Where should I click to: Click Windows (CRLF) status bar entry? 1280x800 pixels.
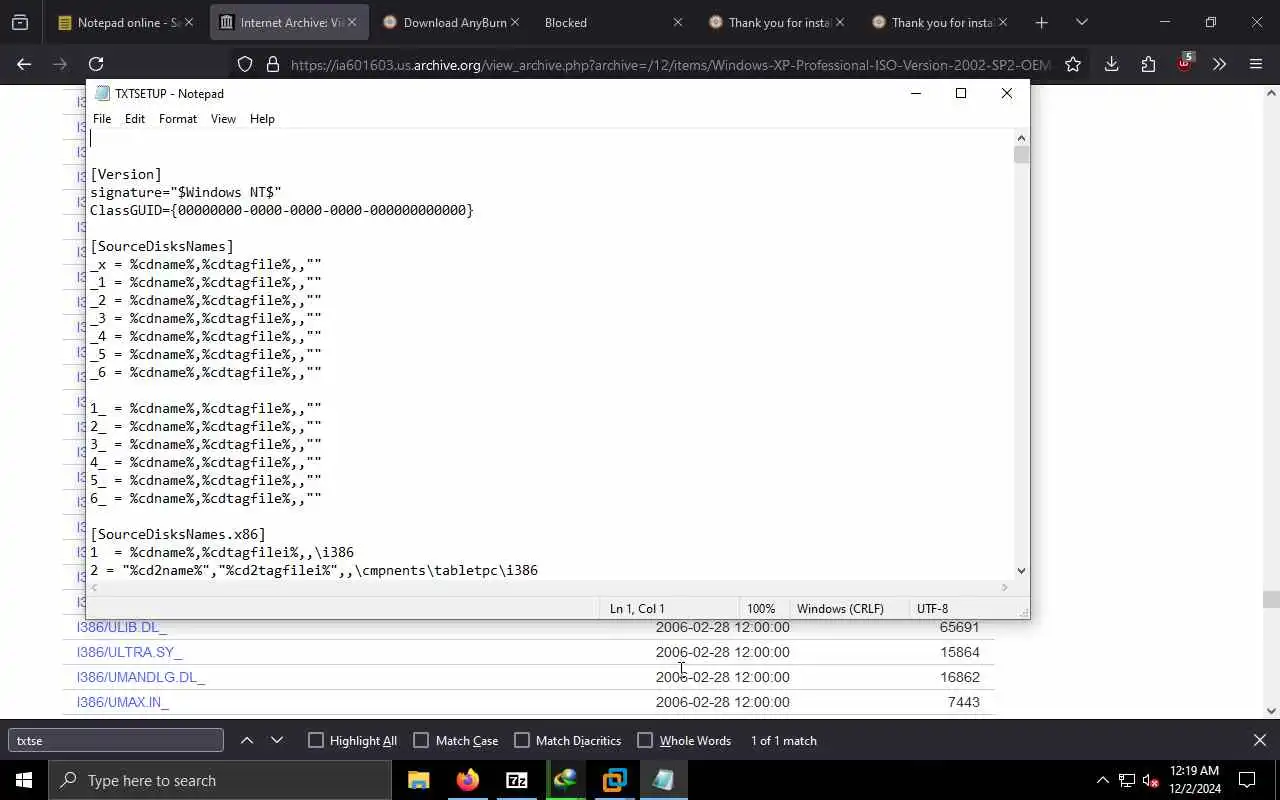[840, 608]
